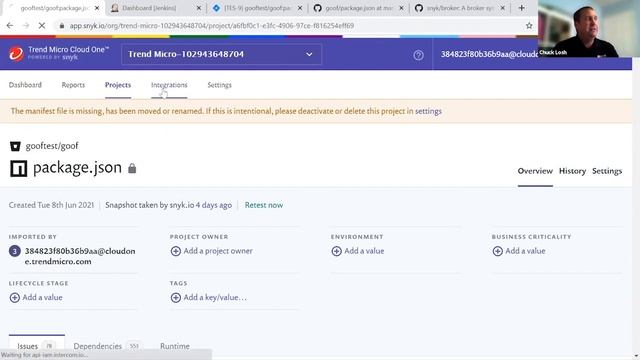This screenshot has height=360, width=640.
Task: Add a value under Business Criticality
Action: click(x=525, y=251)
